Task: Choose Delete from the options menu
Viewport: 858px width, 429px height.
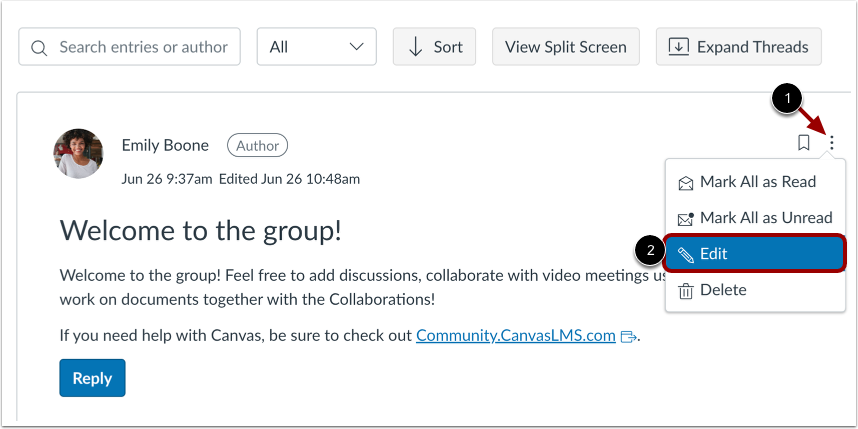Action: (722, 290)
